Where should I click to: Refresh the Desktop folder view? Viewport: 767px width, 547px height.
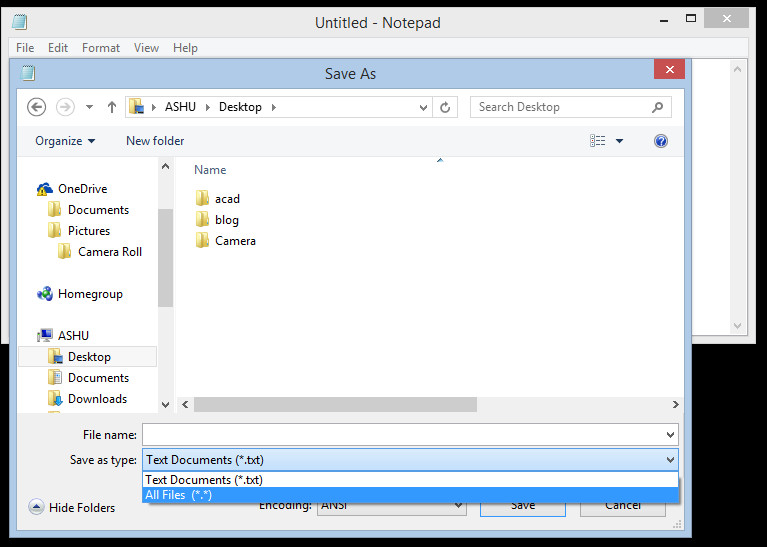[x=445, y=107]
